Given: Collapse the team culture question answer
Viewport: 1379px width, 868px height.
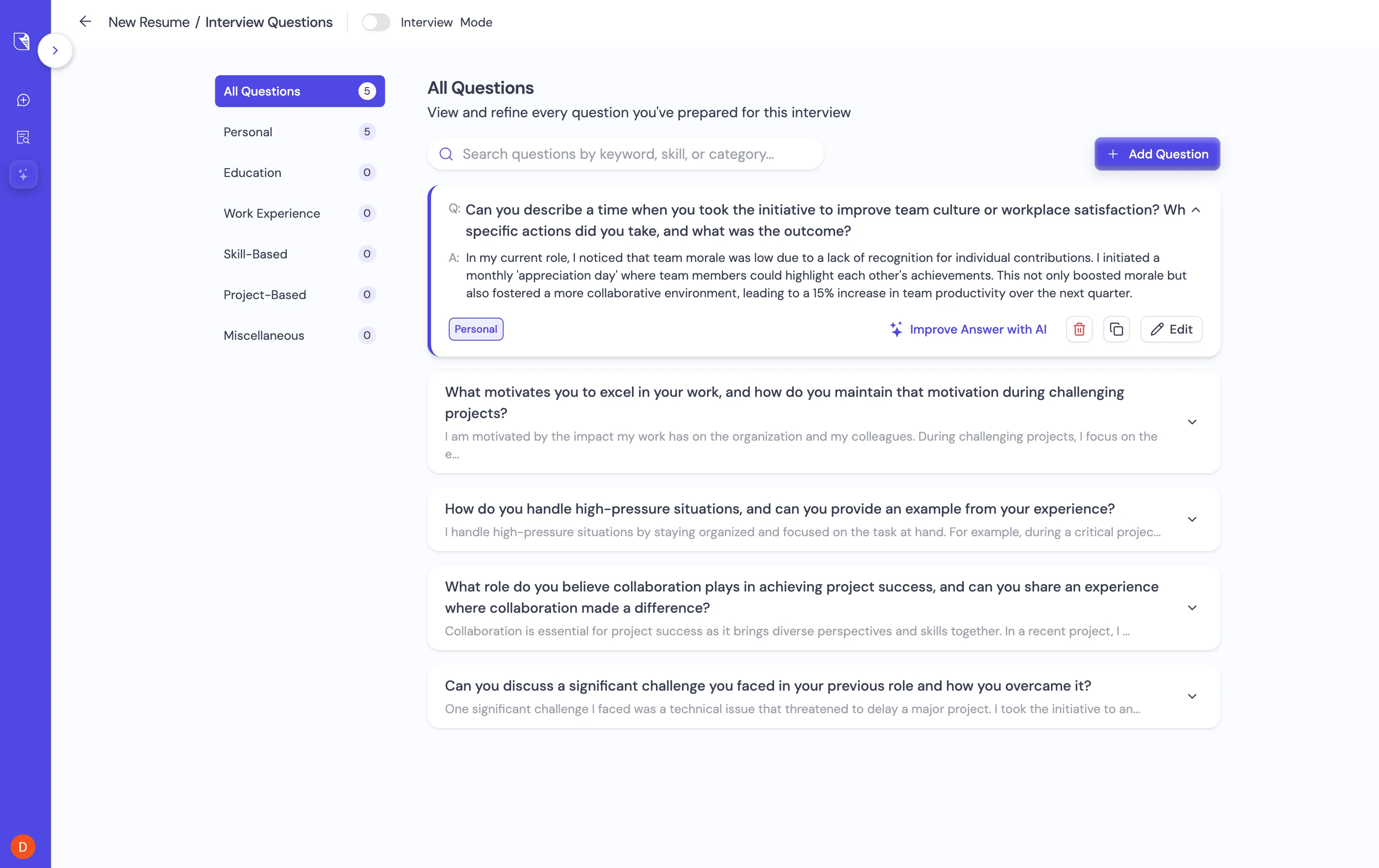Looking at the screenshot, I should [1196, 210].
